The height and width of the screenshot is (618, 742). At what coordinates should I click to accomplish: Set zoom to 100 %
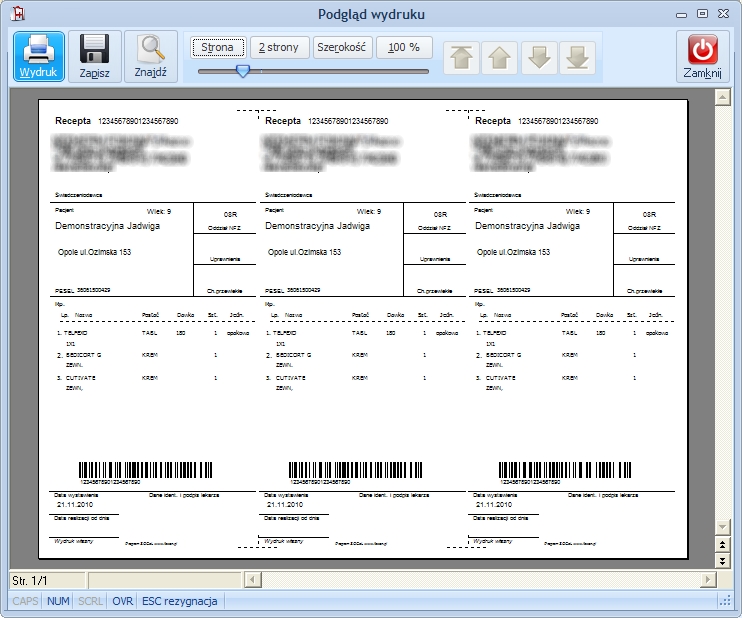[x=404, y=47]
